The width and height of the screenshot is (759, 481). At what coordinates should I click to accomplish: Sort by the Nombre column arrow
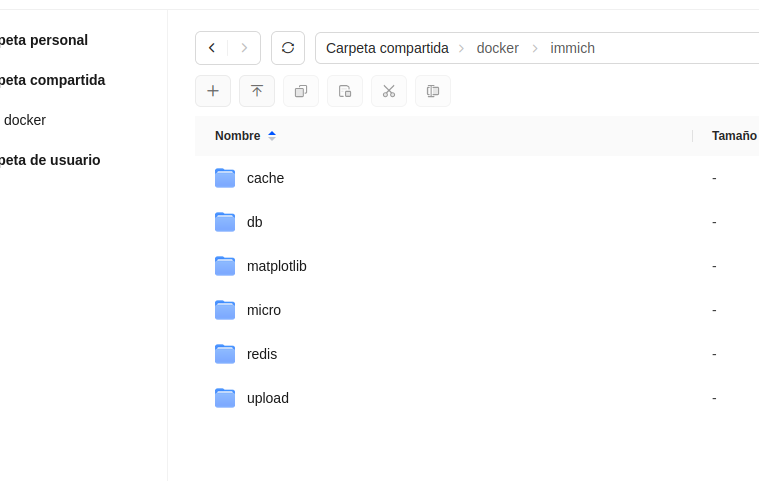[x=272, y=136]
